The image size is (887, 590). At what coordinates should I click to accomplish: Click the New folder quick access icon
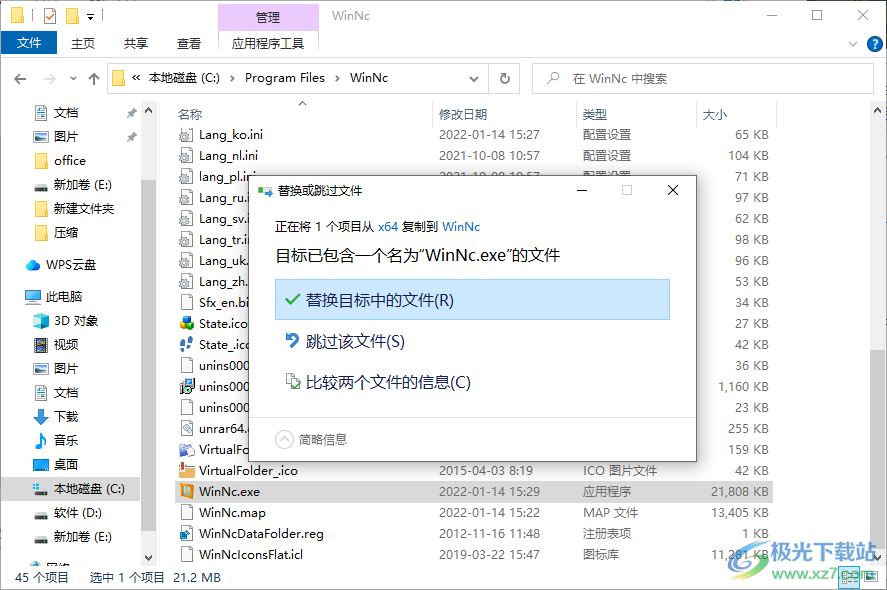point(72,16)
